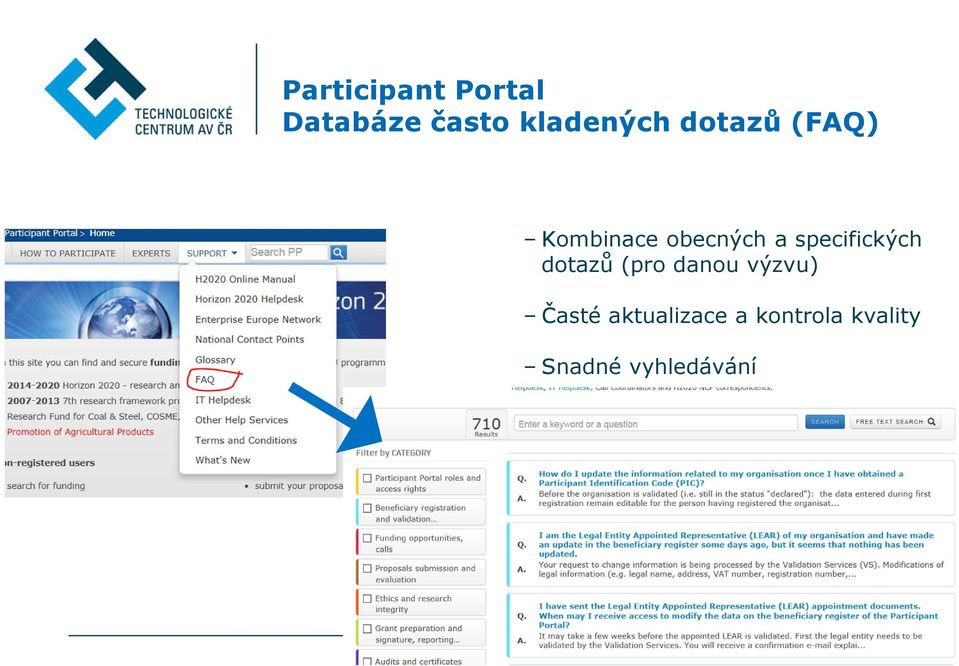
Task: Click the blue SEARCH button in FAQ
Action: [824, 422]
